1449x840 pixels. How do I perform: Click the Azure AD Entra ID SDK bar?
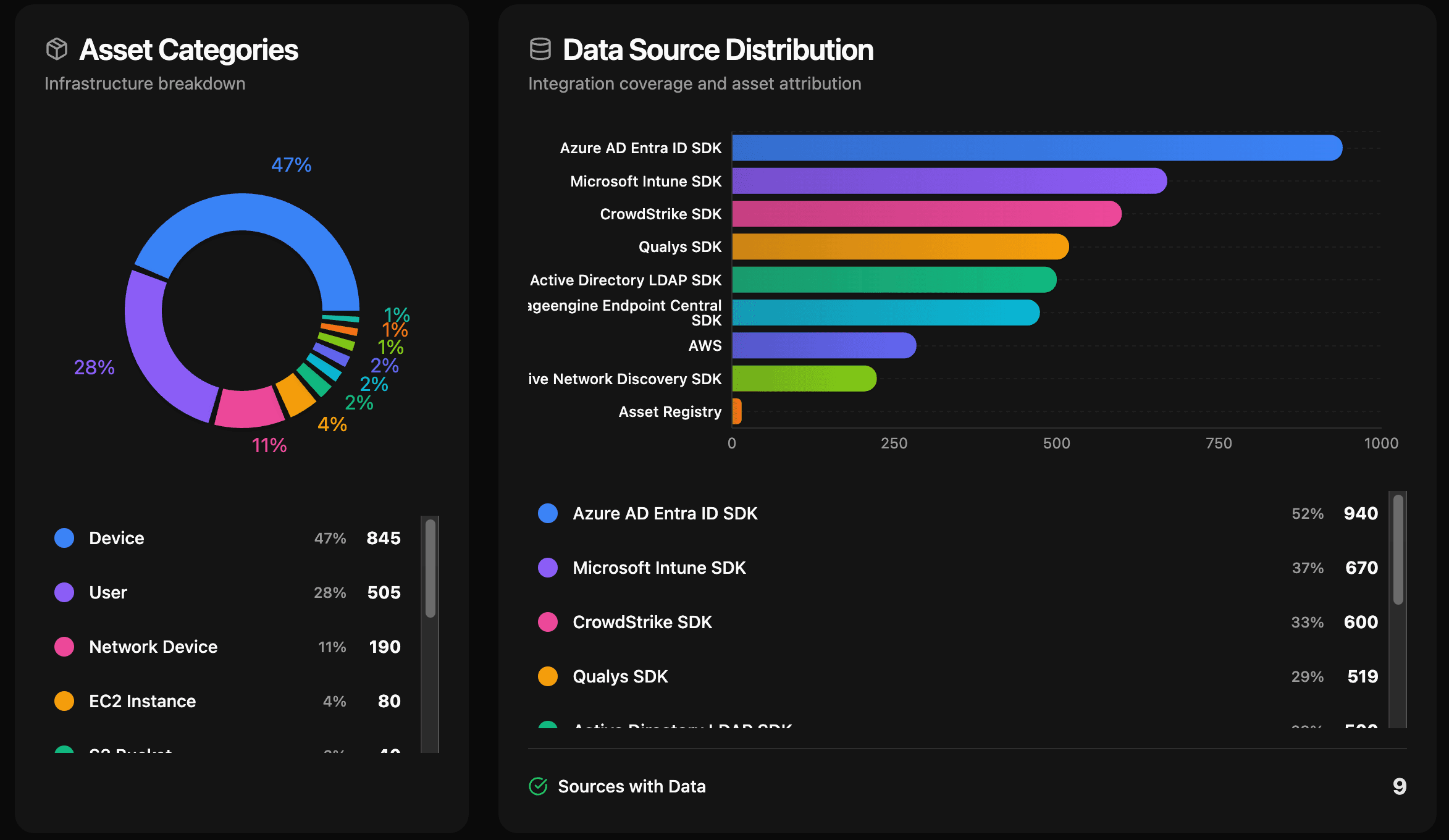(x=1037, y=148)
